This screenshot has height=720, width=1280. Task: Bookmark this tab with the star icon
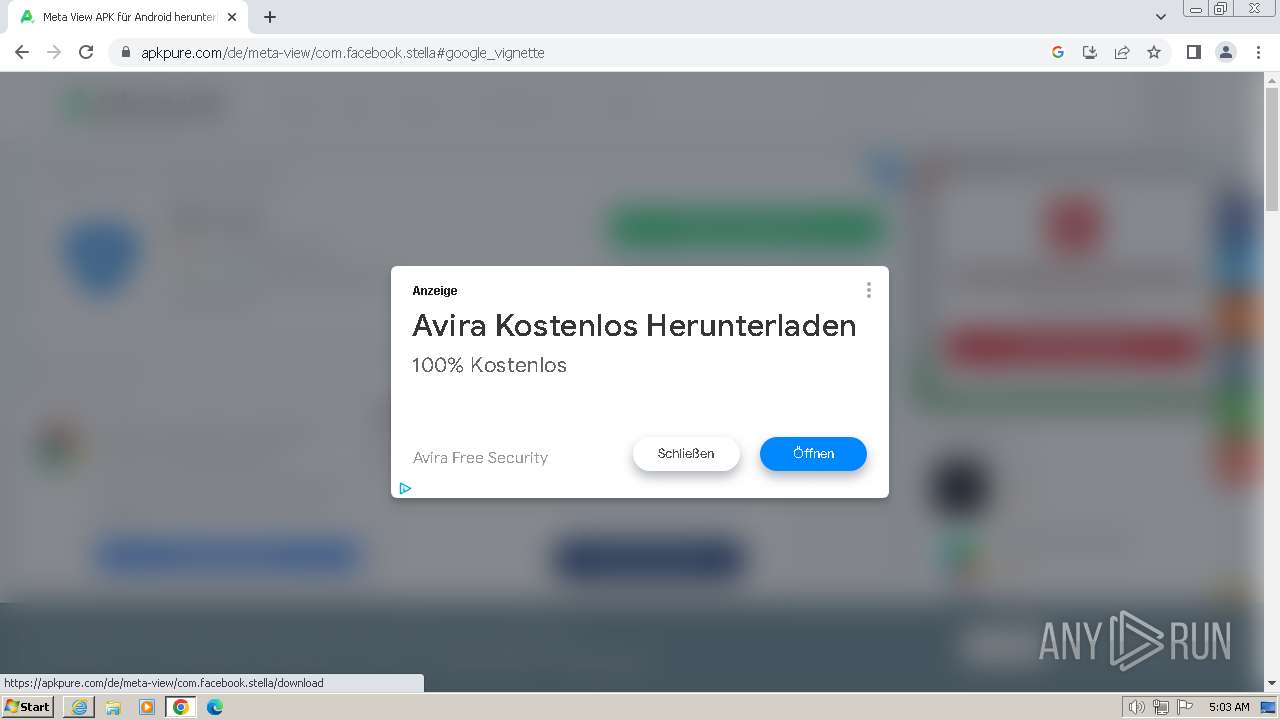tap(1154, 53)
